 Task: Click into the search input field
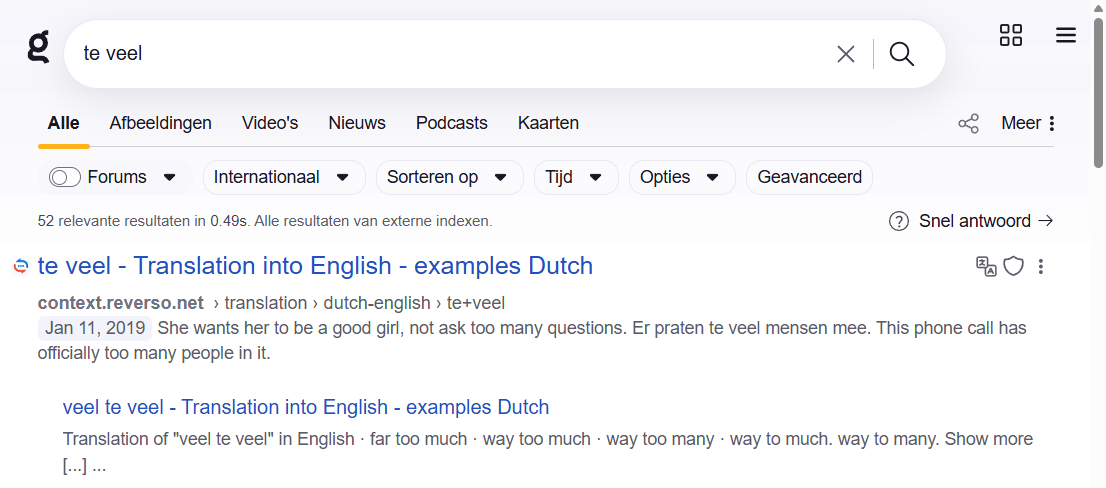[450, 54]
